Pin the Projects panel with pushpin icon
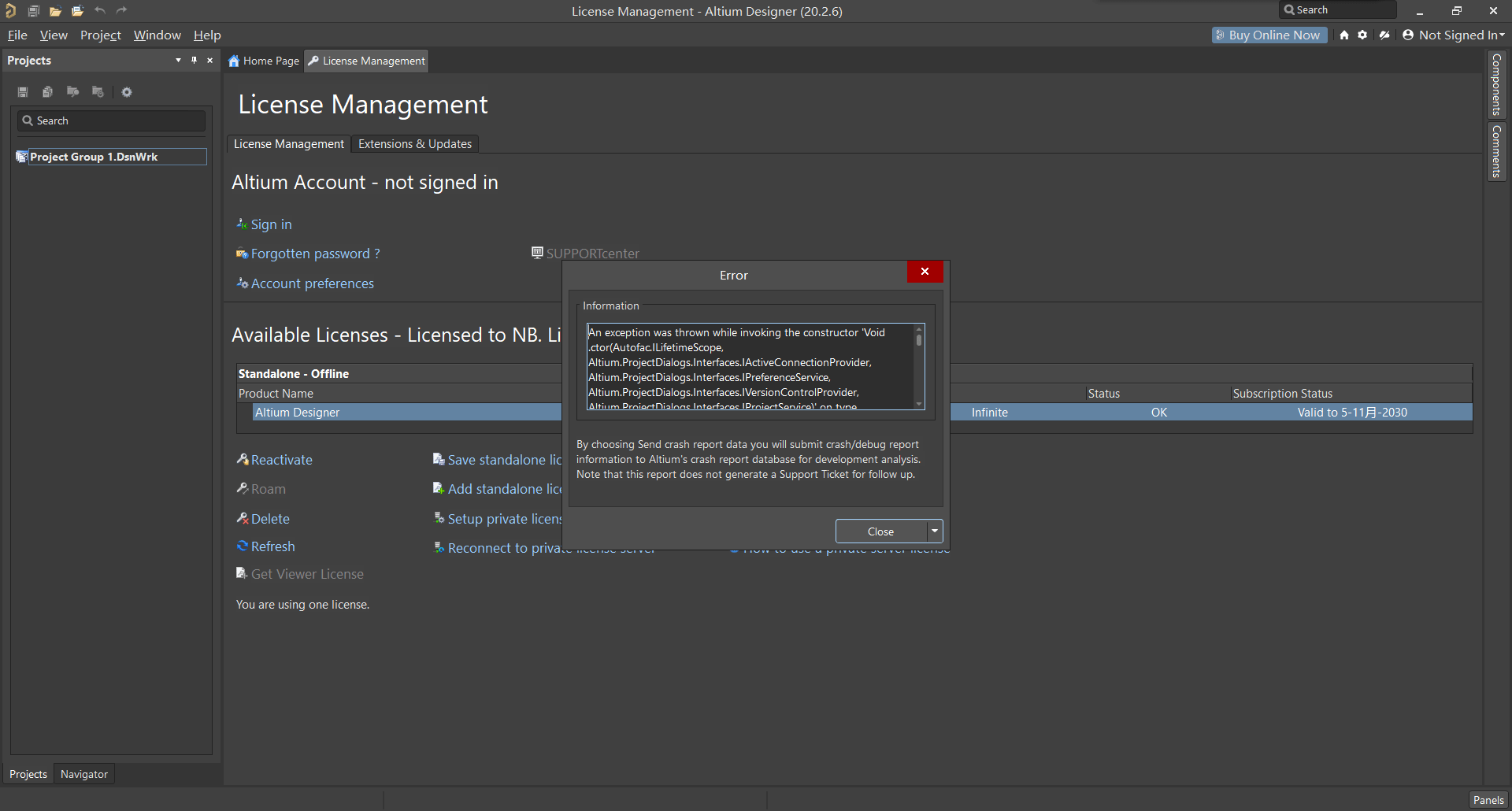Image resolution: width=1512 pixels, height=811 pixels. [194, 60]
